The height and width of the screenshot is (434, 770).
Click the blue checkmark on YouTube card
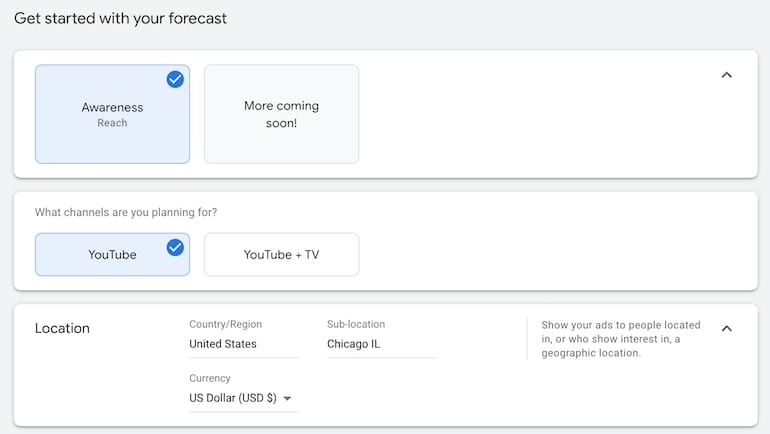175,247
